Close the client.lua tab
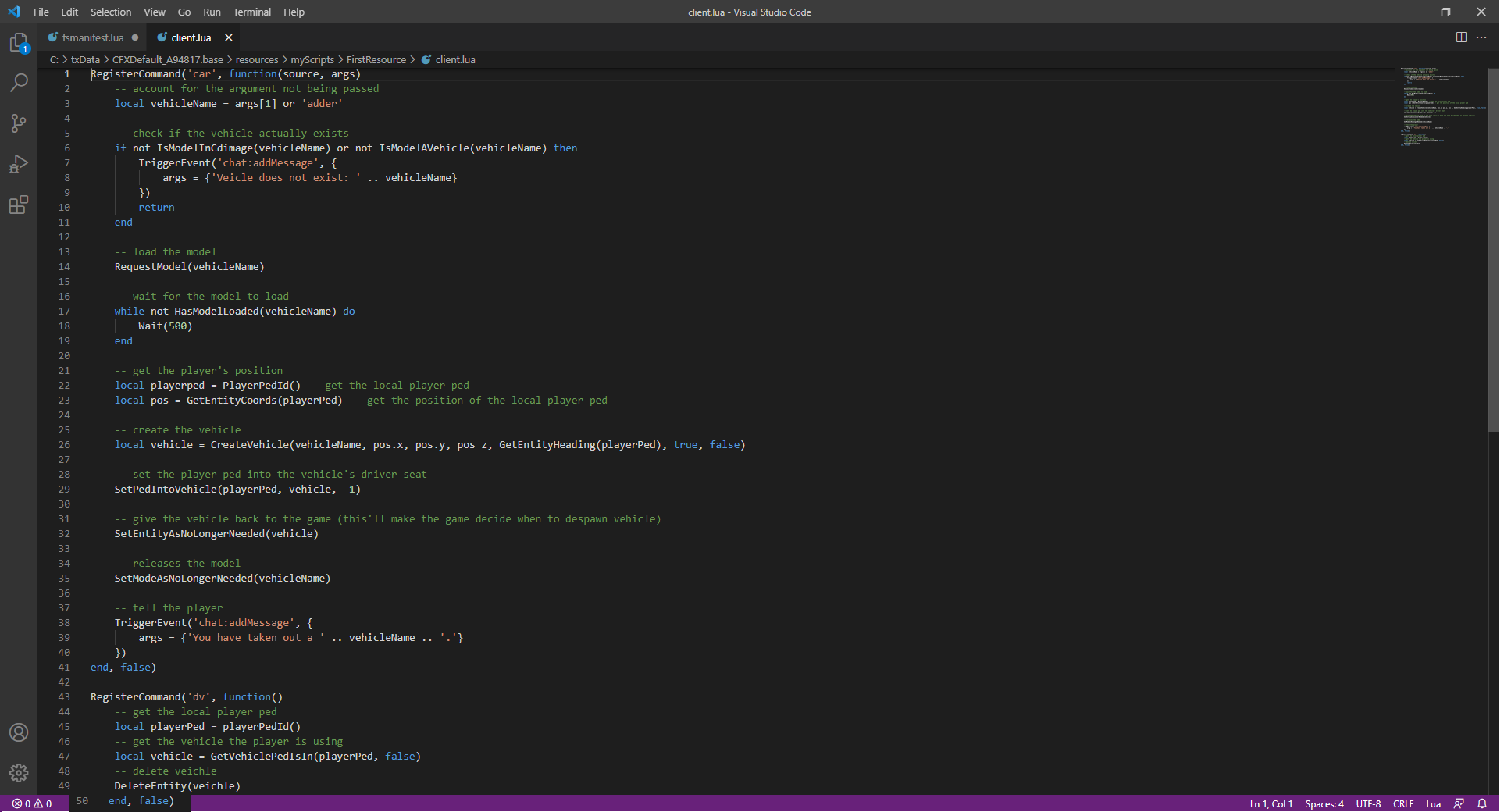The height and width of the screenshot is (812, 1504). (229, 37)
